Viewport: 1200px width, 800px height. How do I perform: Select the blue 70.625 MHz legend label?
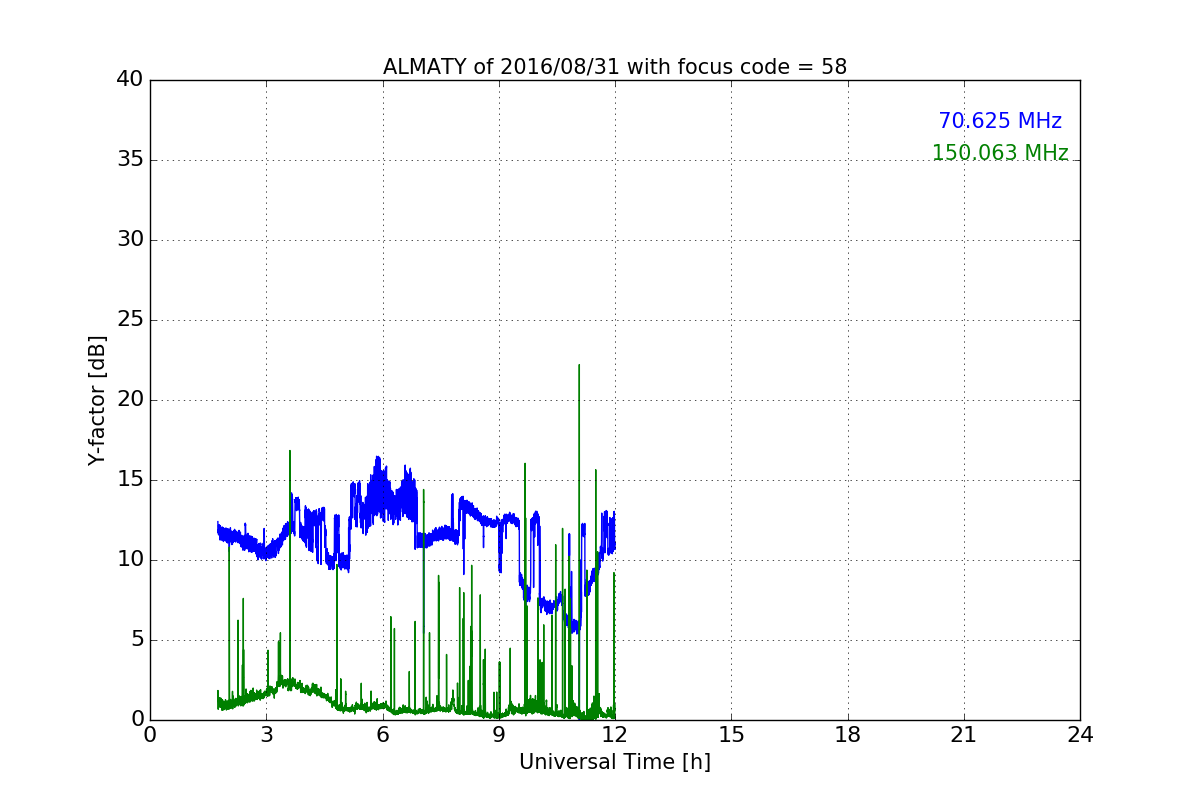1000,121
